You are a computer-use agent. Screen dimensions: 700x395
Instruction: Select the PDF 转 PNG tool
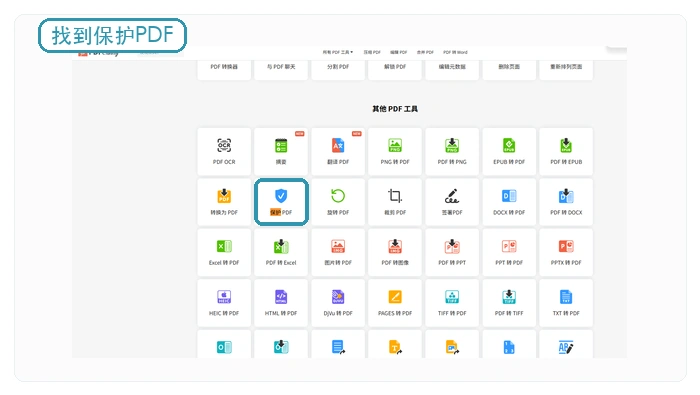(x=452, y=151)
